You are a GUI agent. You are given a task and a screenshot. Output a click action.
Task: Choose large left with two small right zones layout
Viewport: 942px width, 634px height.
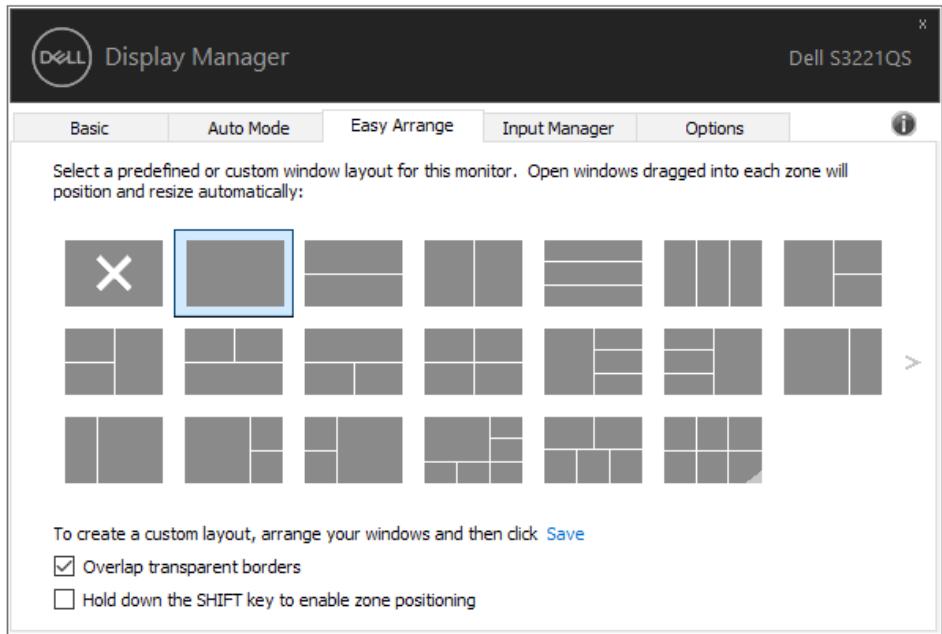tap(234, 450)
